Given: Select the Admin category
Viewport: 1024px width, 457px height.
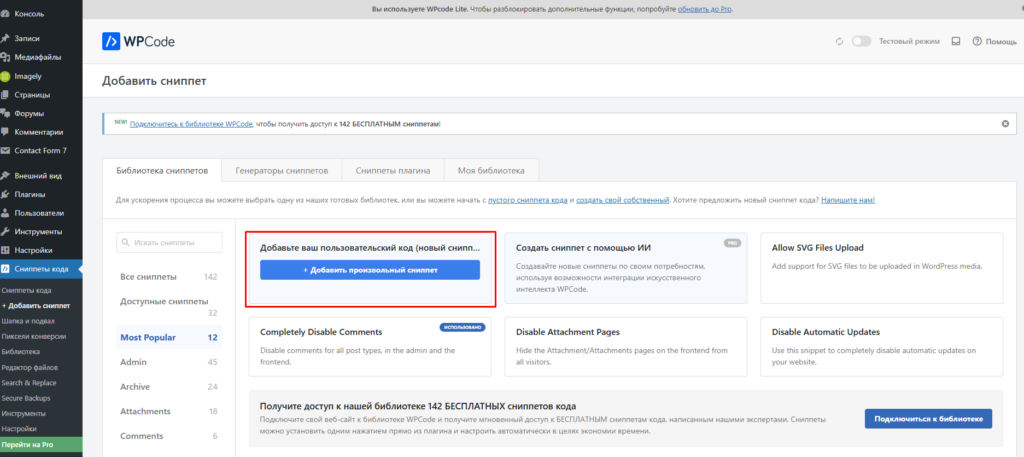Looking at the screenshot, I should [169, 362].
